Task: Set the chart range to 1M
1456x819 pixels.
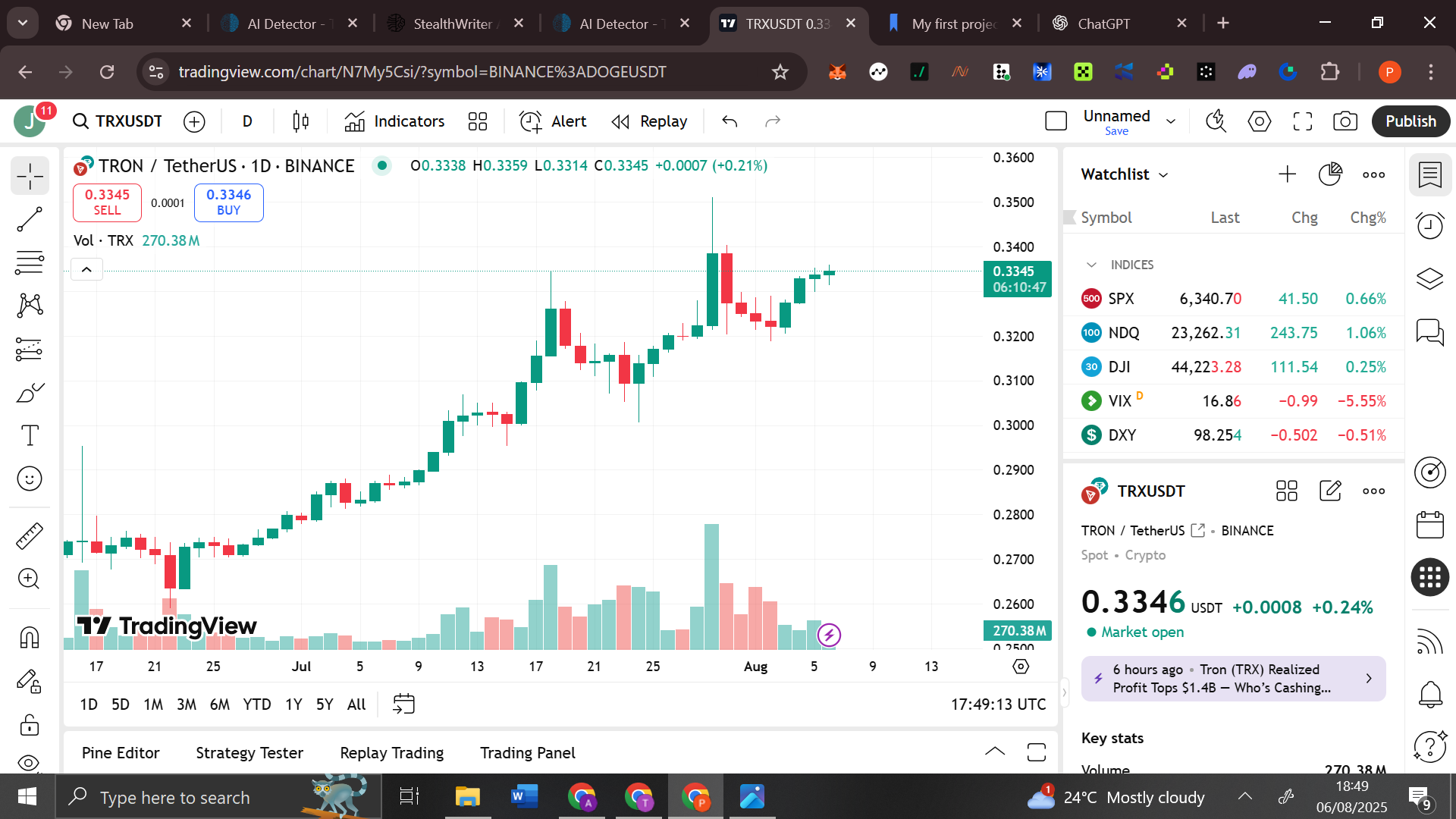Action: pyautogui.click(x=153, y=704)
